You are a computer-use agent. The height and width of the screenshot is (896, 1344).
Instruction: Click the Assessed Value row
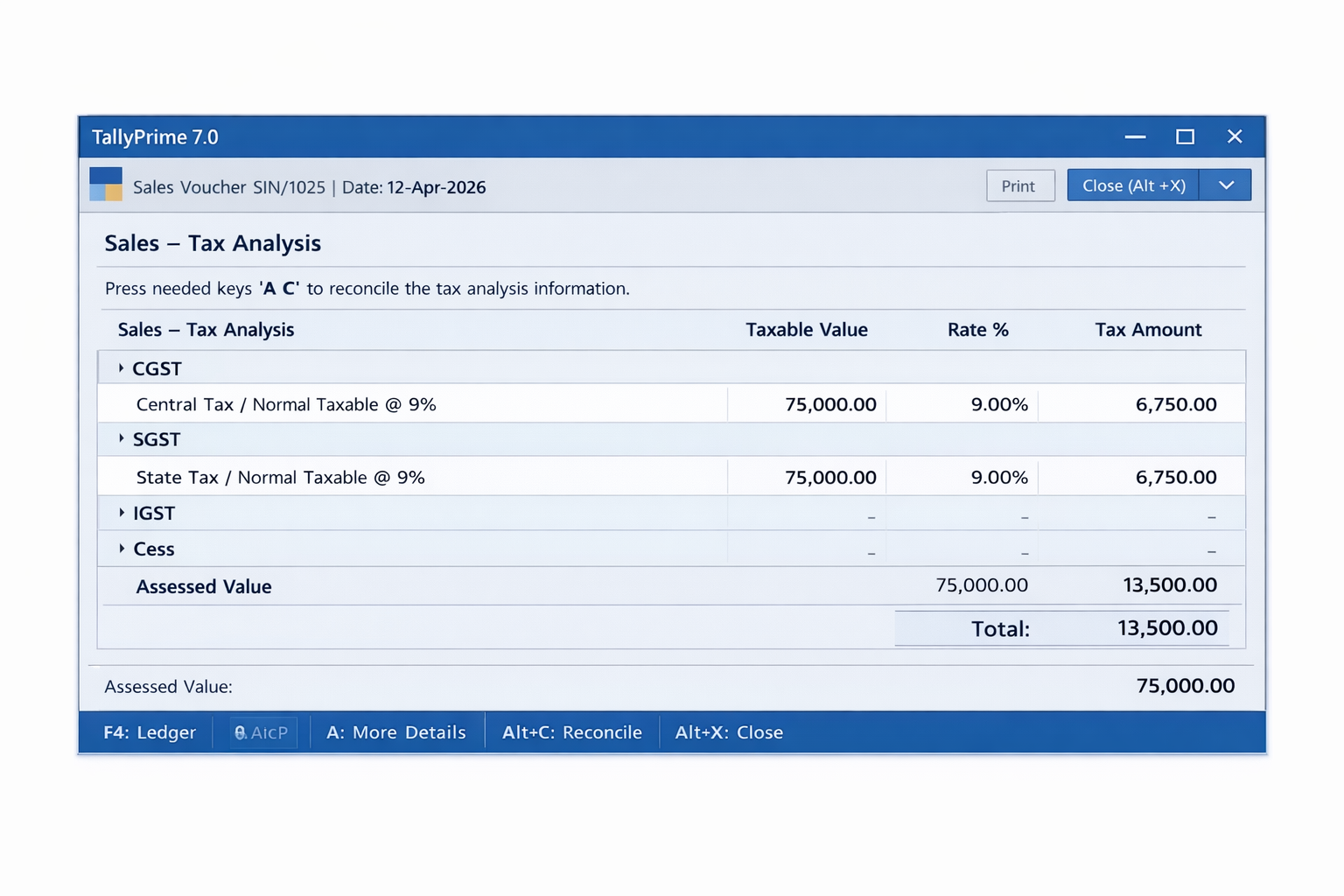click(203, 585)
